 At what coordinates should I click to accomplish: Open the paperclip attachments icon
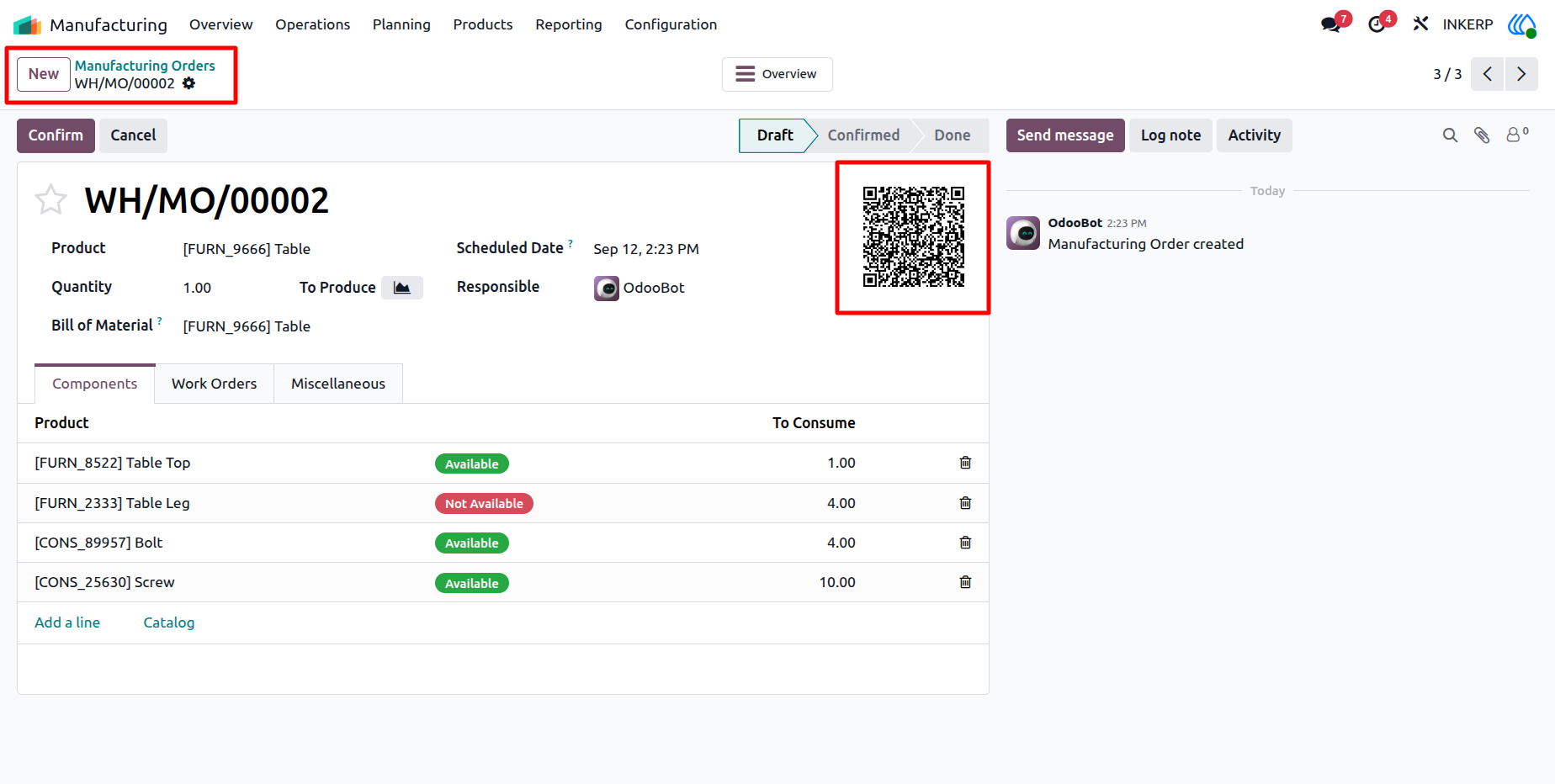1482,135
